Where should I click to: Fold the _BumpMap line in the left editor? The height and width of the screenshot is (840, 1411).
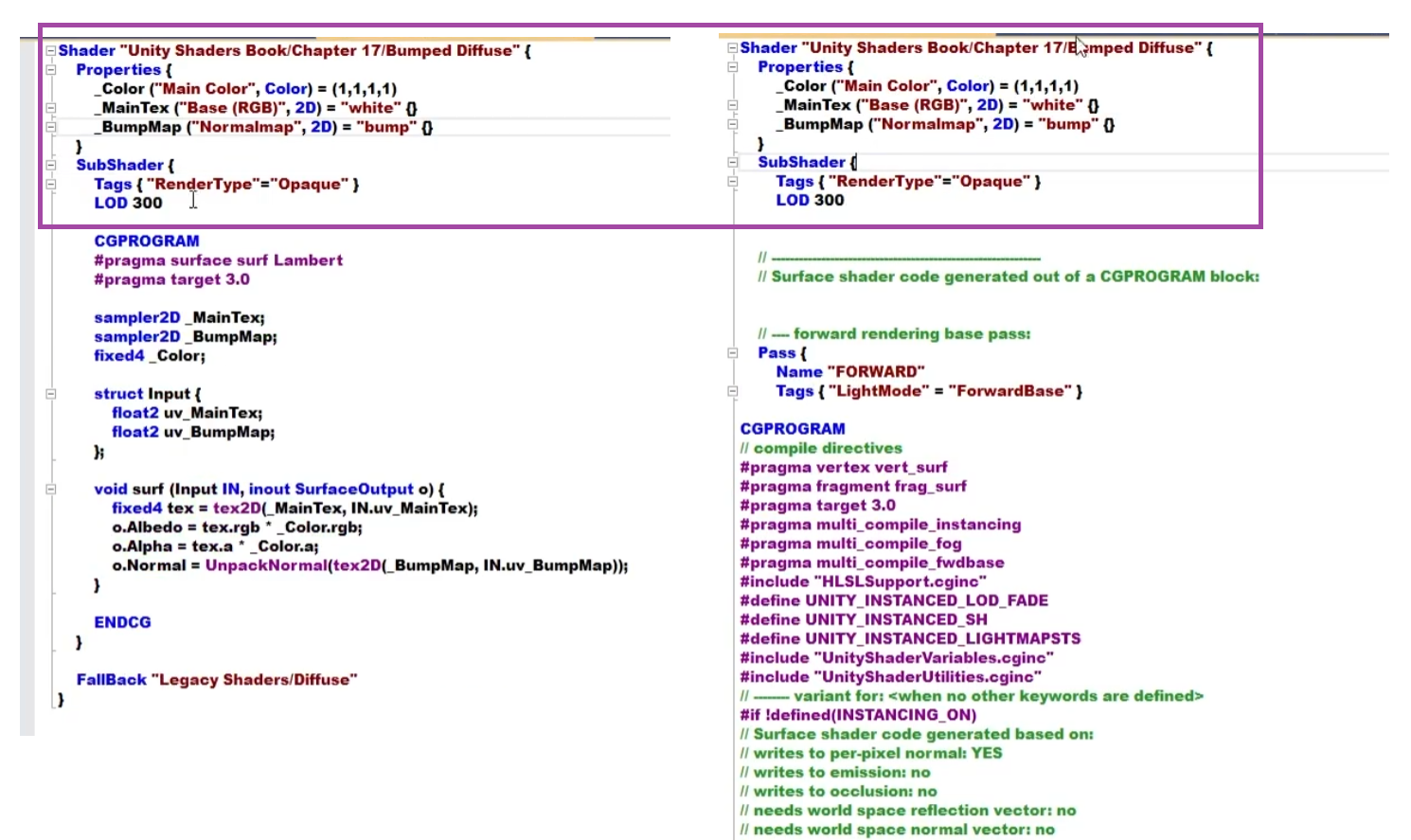coord(51,127)
